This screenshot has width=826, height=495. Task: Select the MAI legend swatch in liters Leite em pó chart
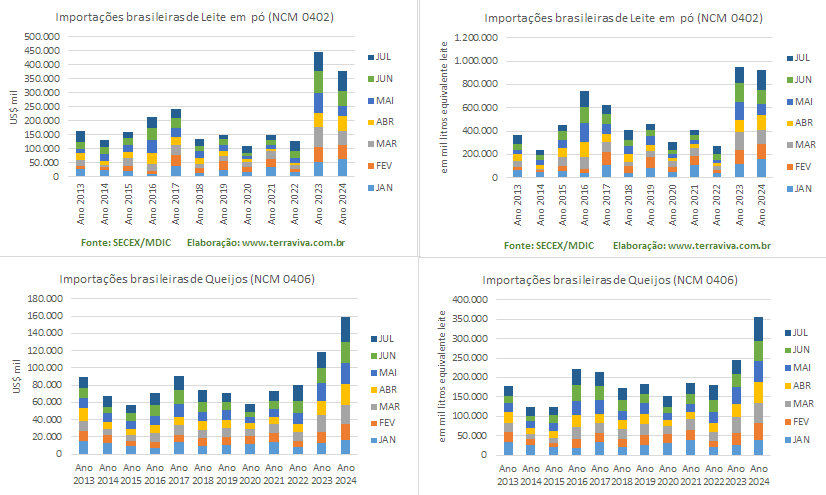(x=790, y=102)
